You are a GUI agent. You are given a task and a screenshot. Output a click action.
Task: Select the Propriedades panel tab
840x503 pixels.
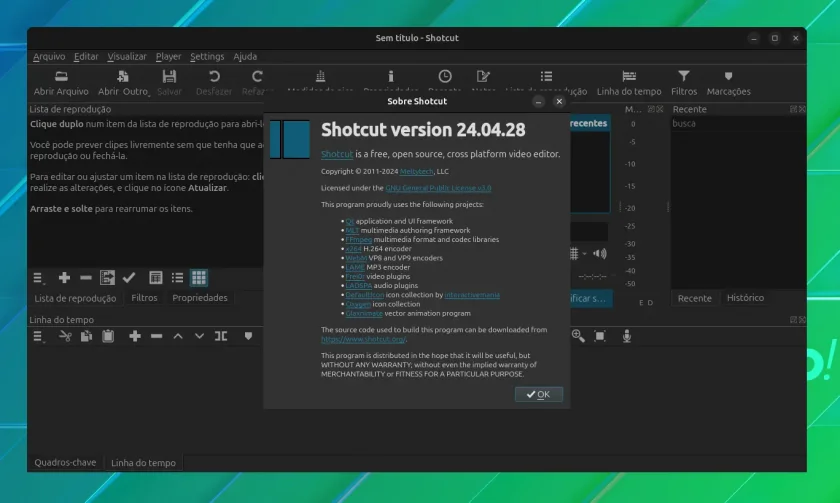(x=200, y=298)
